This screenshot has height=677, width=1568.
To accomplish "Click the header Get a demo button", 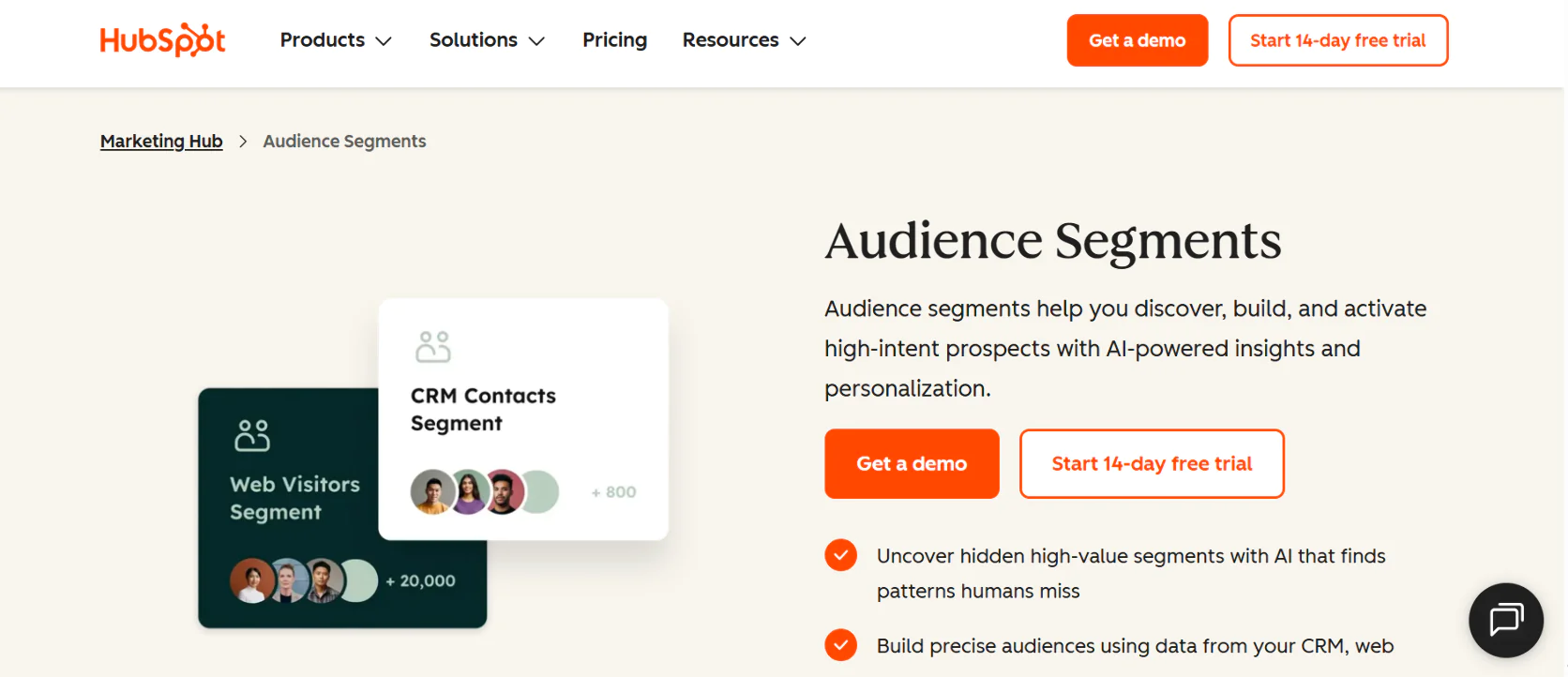I will point(1137,40).
